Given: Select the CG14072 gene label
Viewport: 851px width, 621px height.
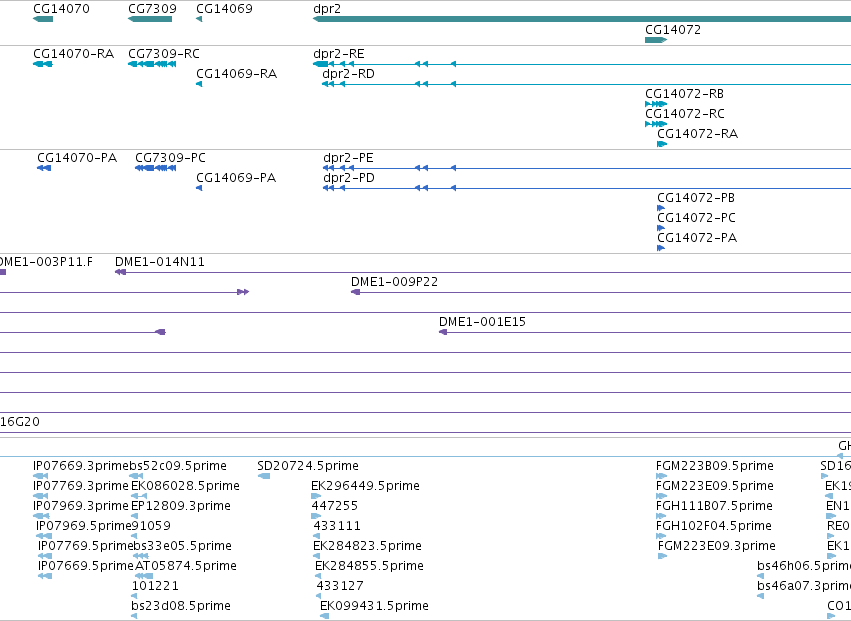Looking at the screenshot, I should 673,29.
